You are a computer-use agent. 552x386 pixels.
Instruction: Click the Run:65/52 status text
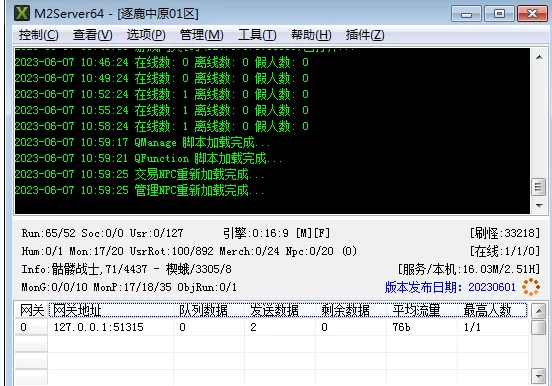pyautogui.click(x=49, y=233)
